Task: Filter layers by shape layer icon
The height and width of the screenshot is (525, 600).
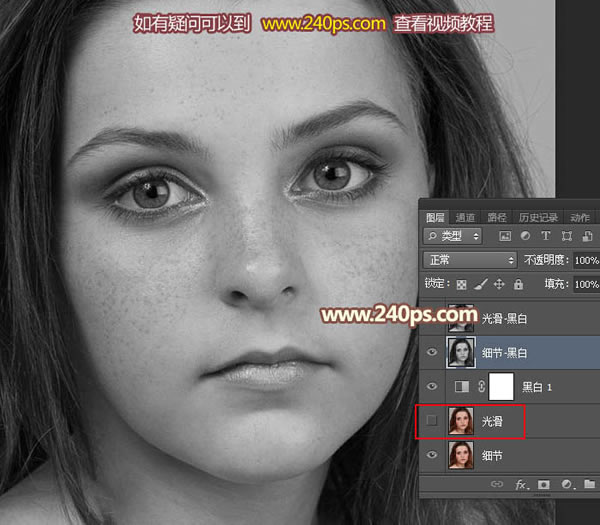Action: pyautogui.click(x=567, y=236)
